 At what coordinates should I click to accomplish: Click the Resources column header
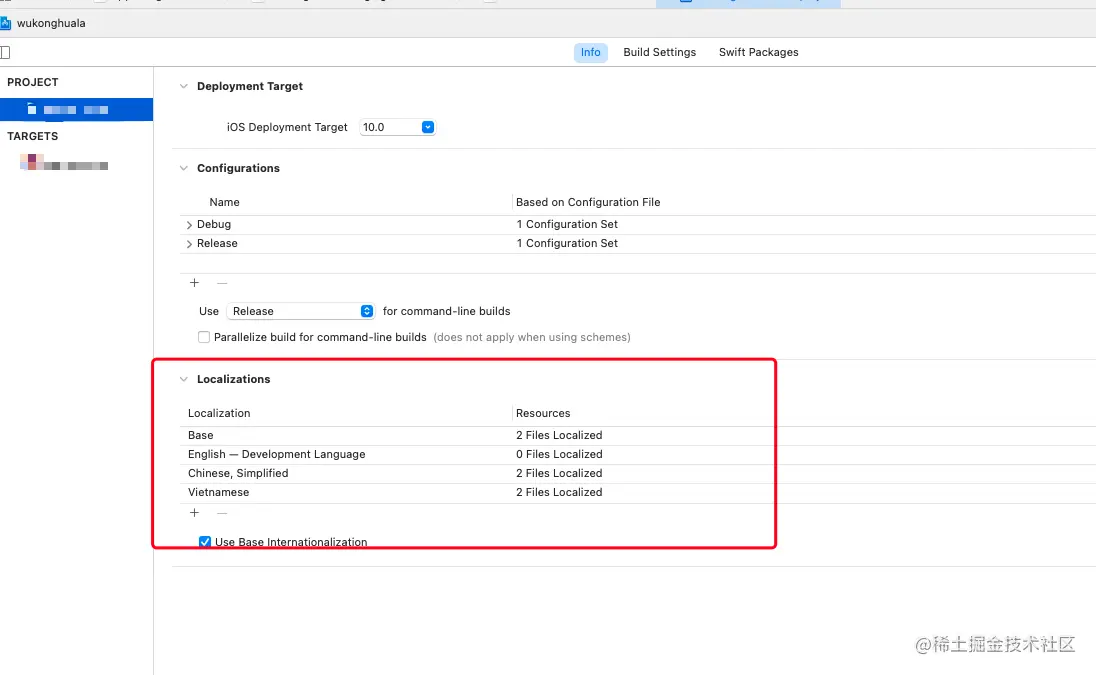543,413
